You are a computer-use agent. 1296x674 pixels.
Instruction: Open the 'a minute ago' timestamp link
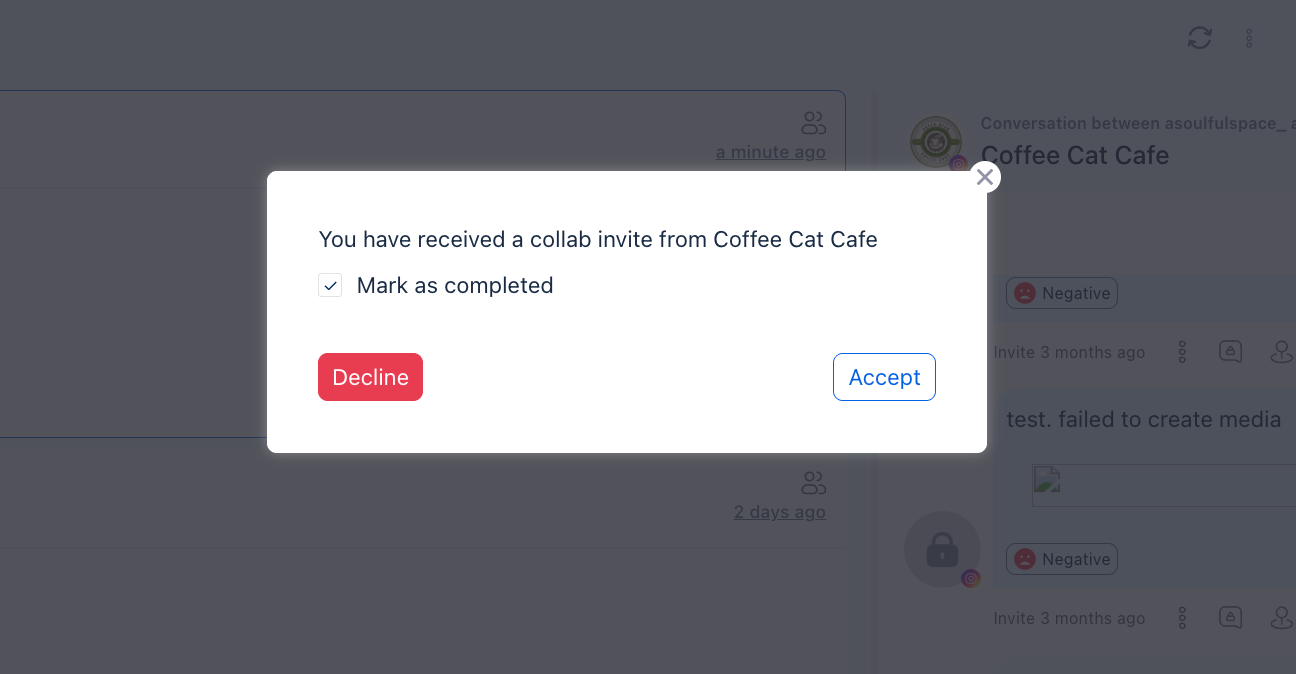point(771,152)
